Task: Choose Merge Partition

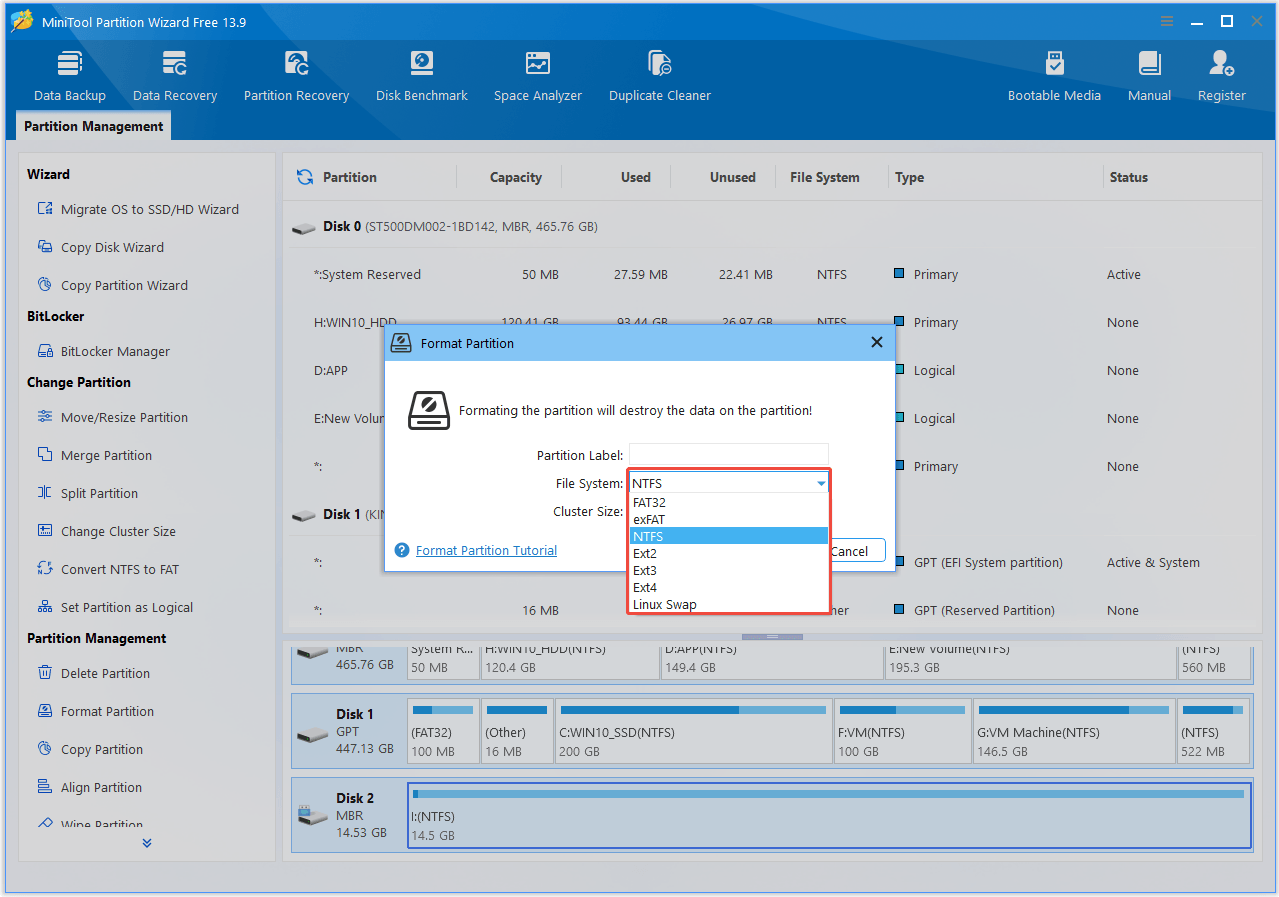Action: tap(94, 455)
